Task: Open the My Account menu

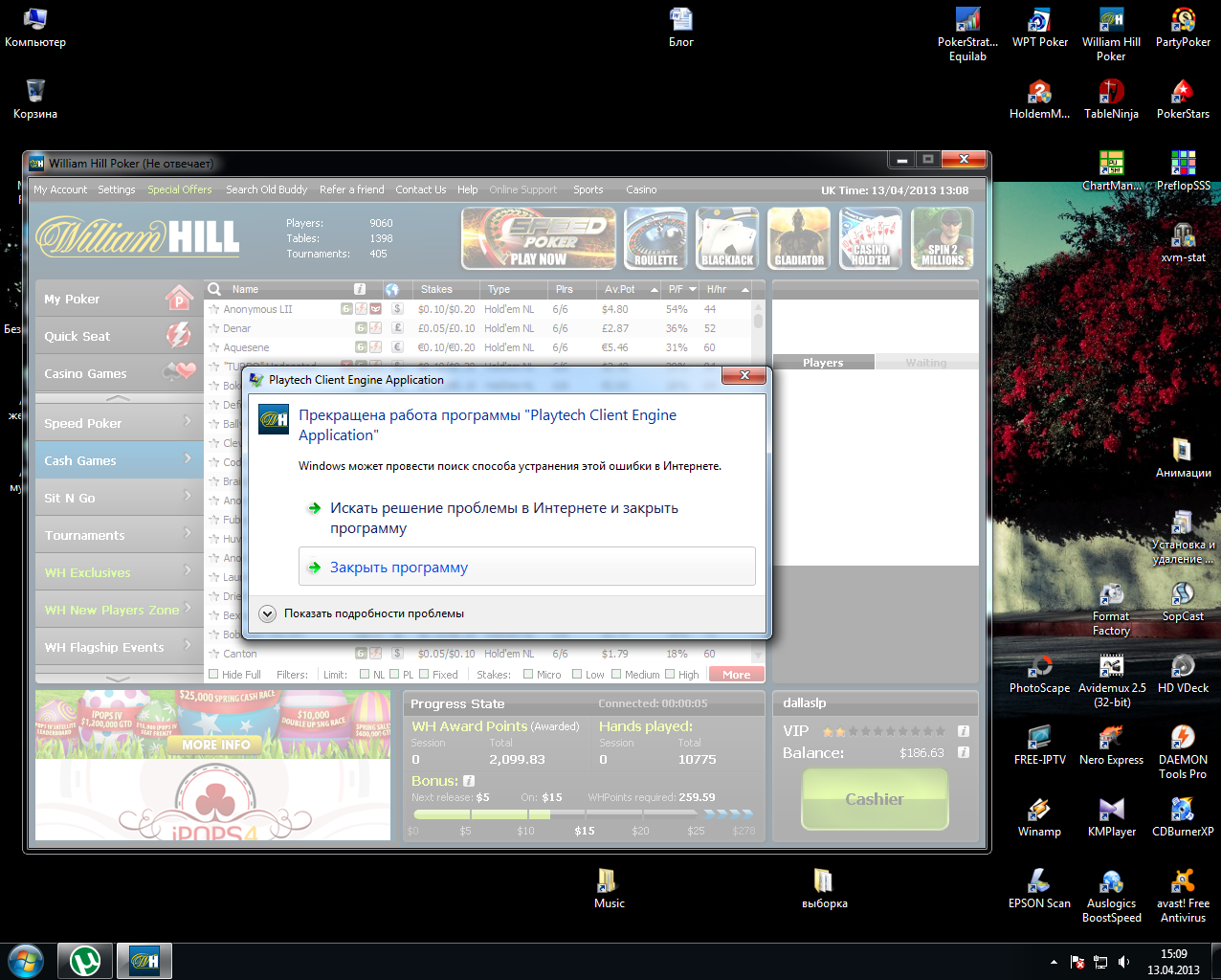Action: 60,189
